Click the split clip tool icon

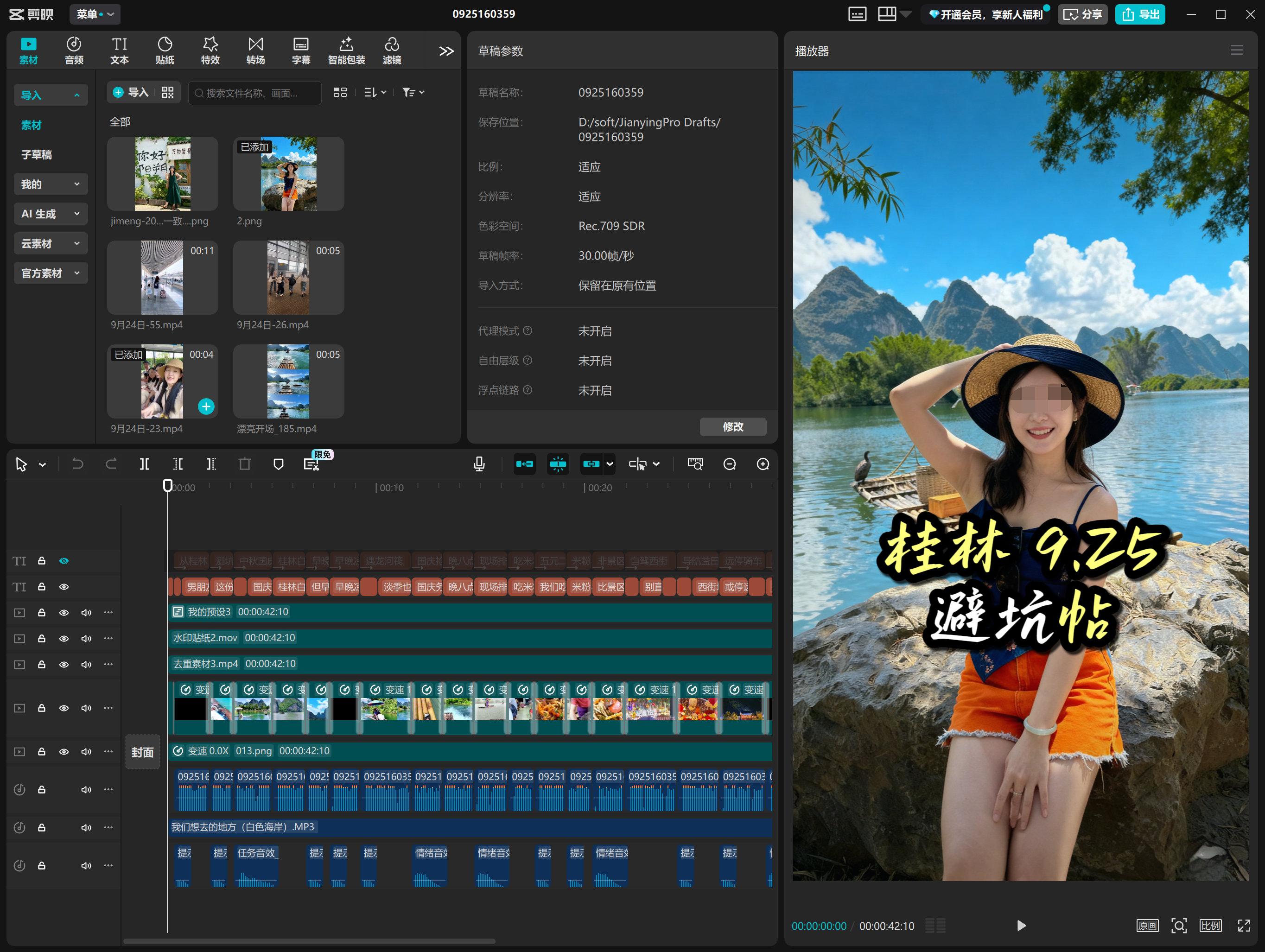tap(145, 463)
